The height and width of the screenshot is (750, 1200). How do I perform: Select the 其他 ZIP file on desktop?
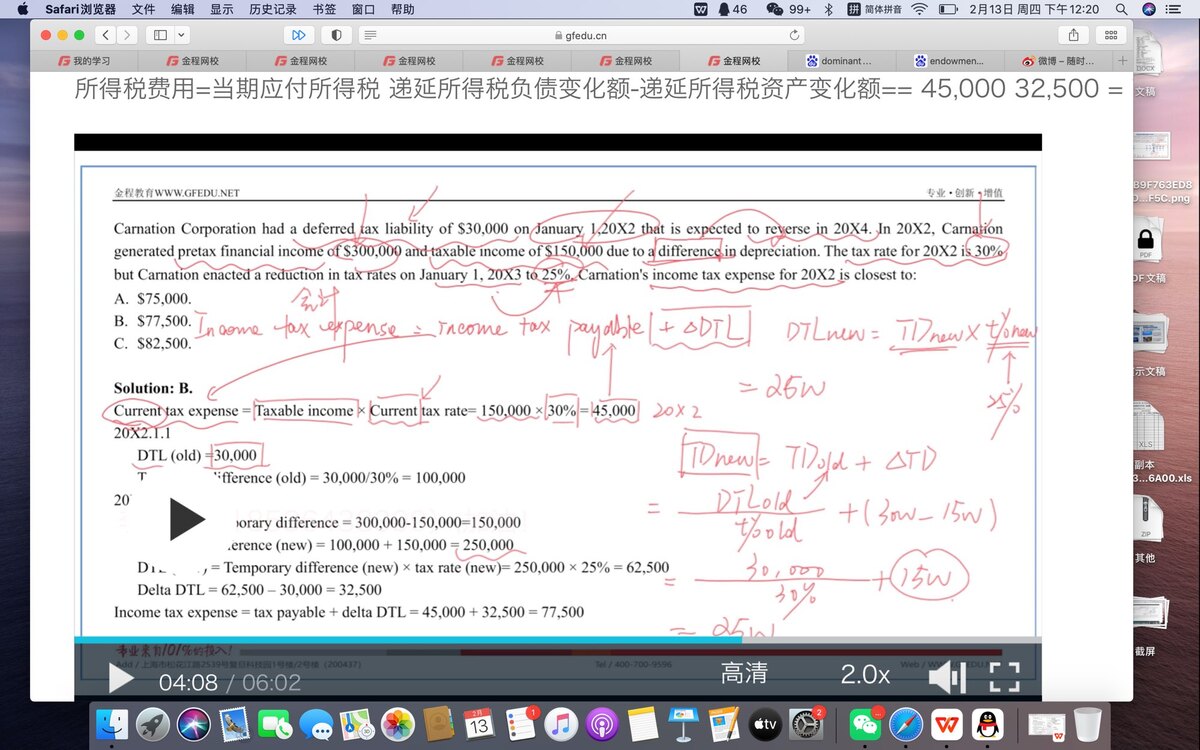(1146, 530)
